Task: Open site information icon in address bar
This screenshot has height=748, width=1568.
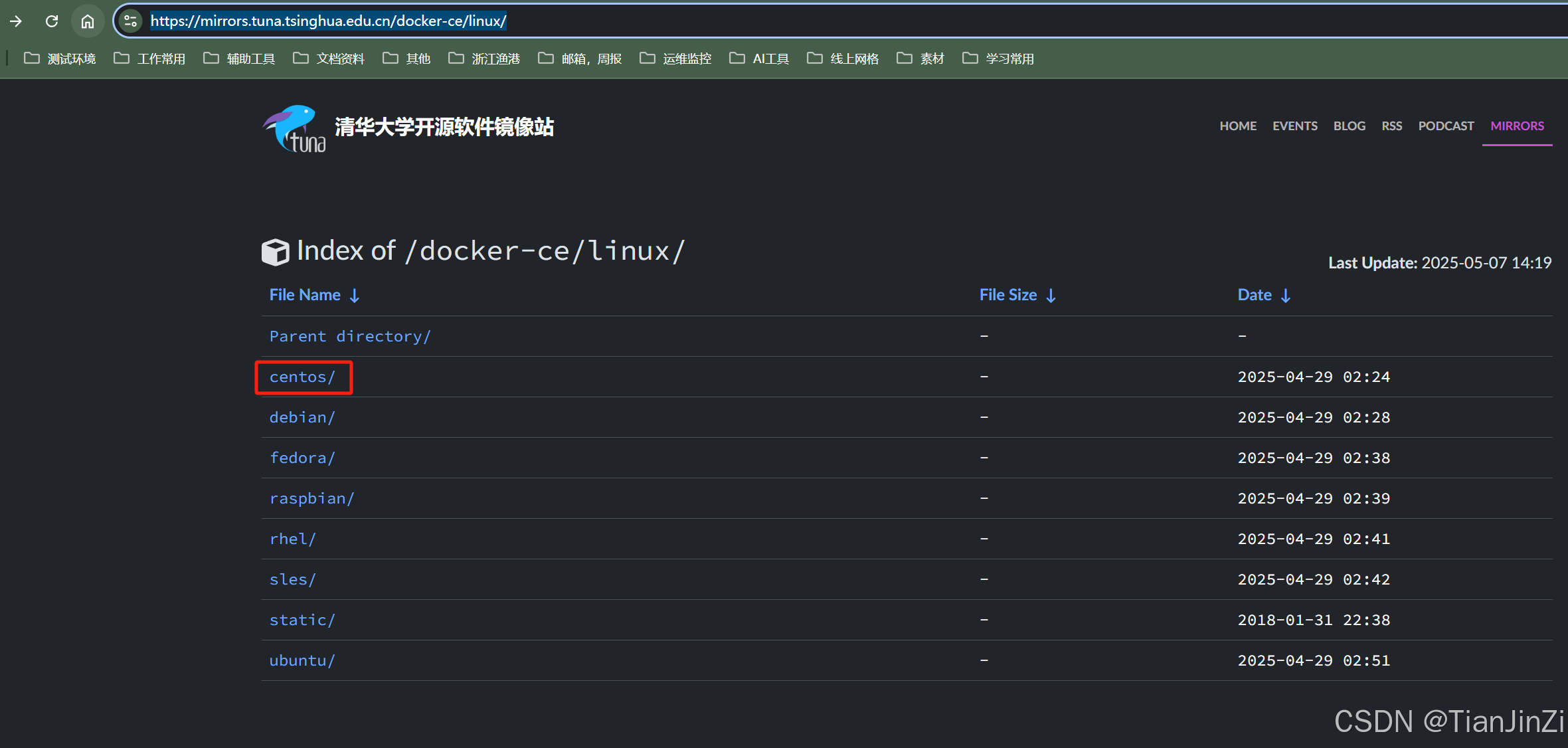Action: (x=131, y=21)
